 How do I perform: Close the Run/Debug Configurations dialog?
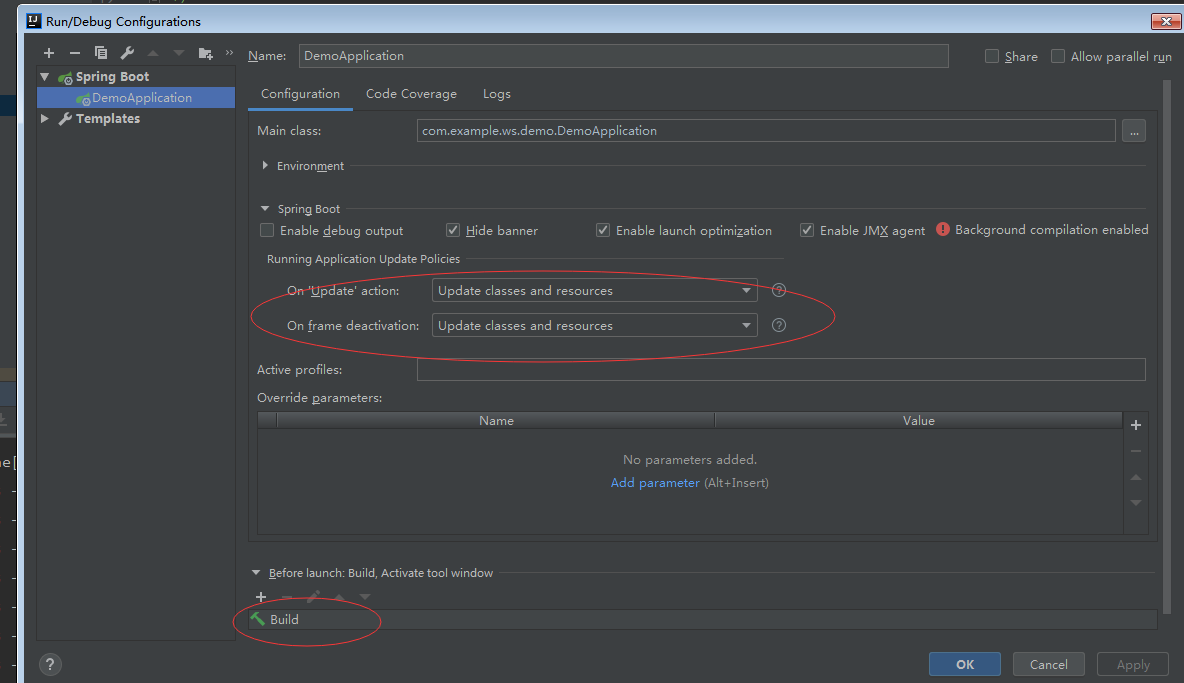1166,21
